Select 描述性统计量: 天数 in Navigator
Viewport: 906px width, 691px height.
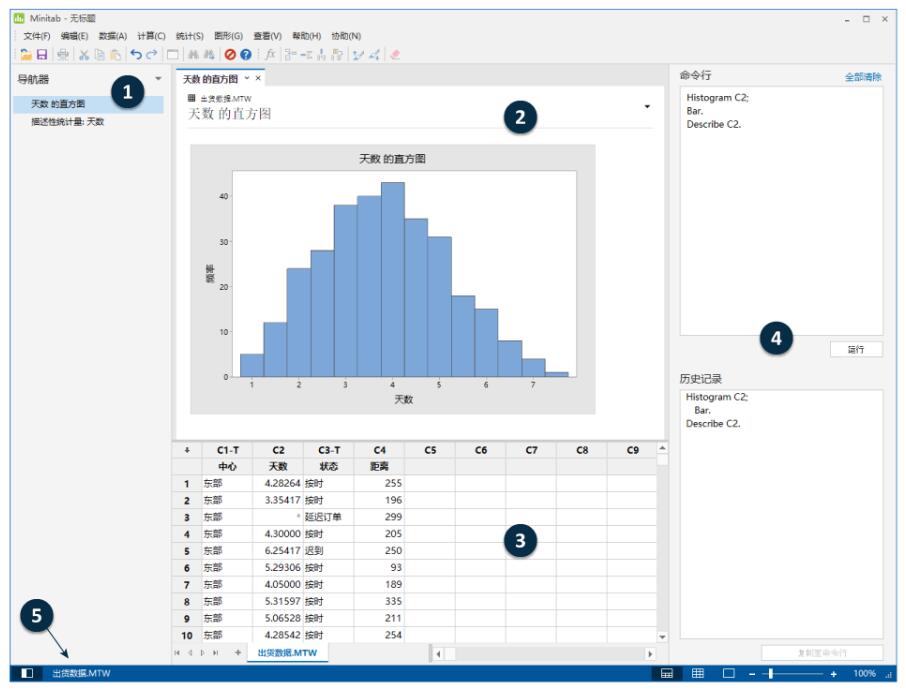pyautogui.click(x=68, y=122)
